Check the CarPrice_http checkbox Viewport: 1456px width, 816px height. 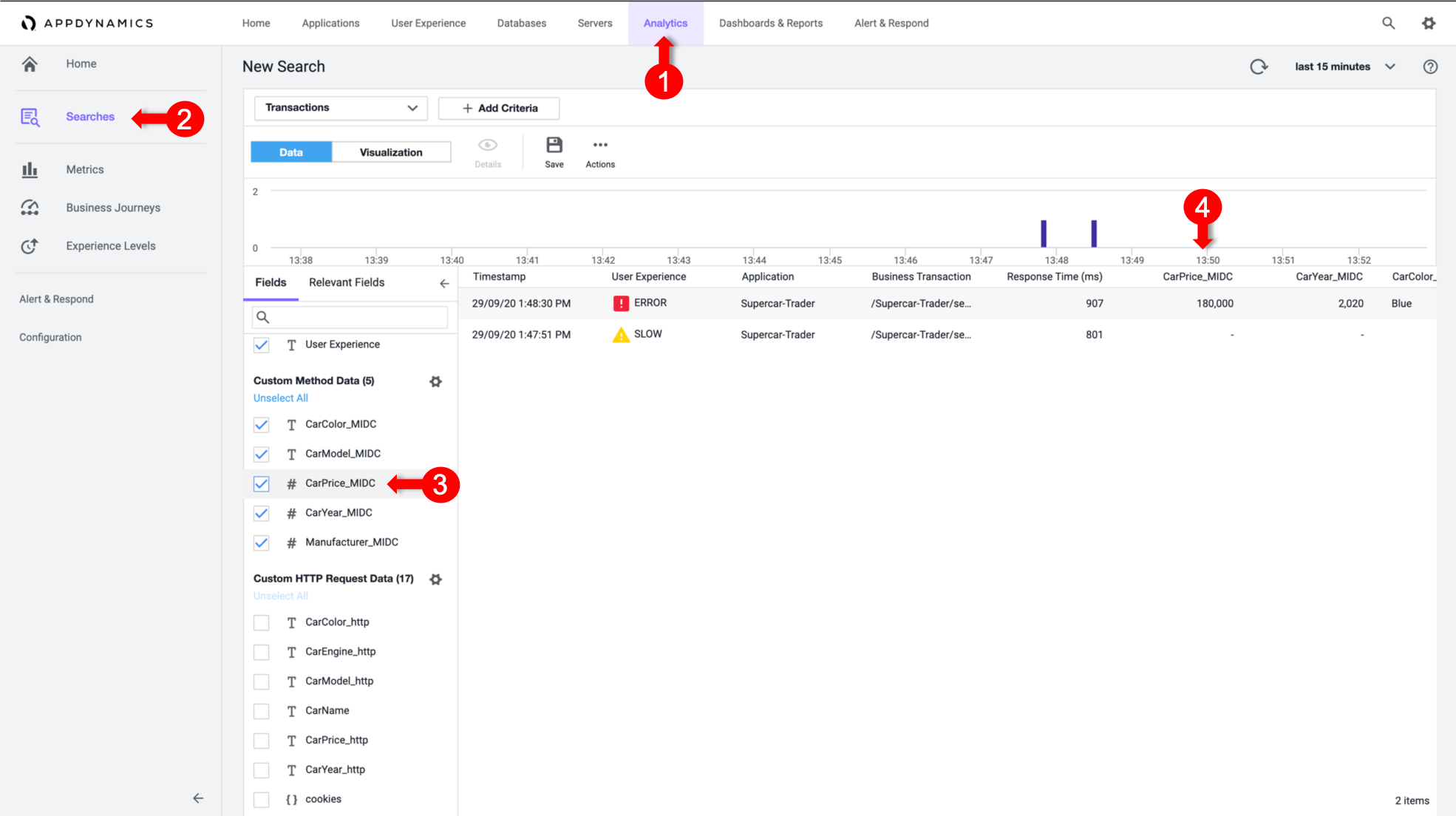[x=262, y=741]
